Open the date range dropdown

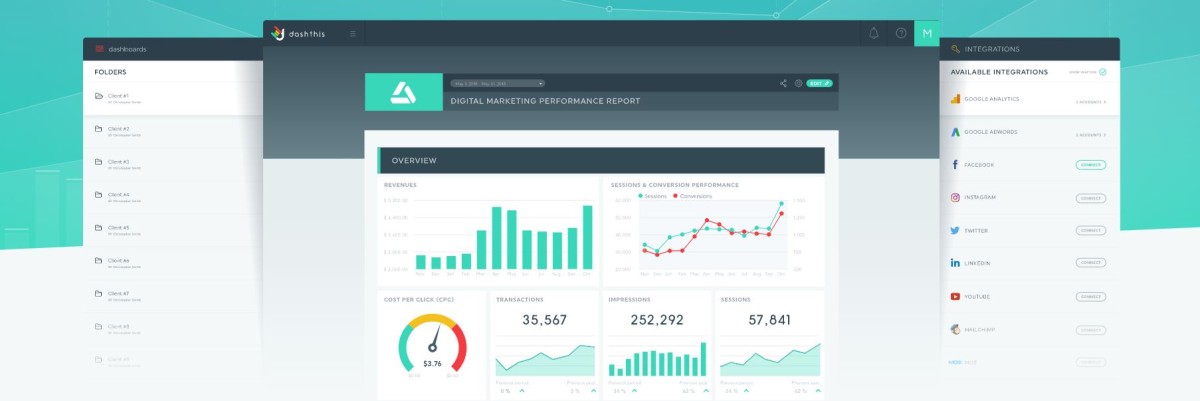pos(497,83)
